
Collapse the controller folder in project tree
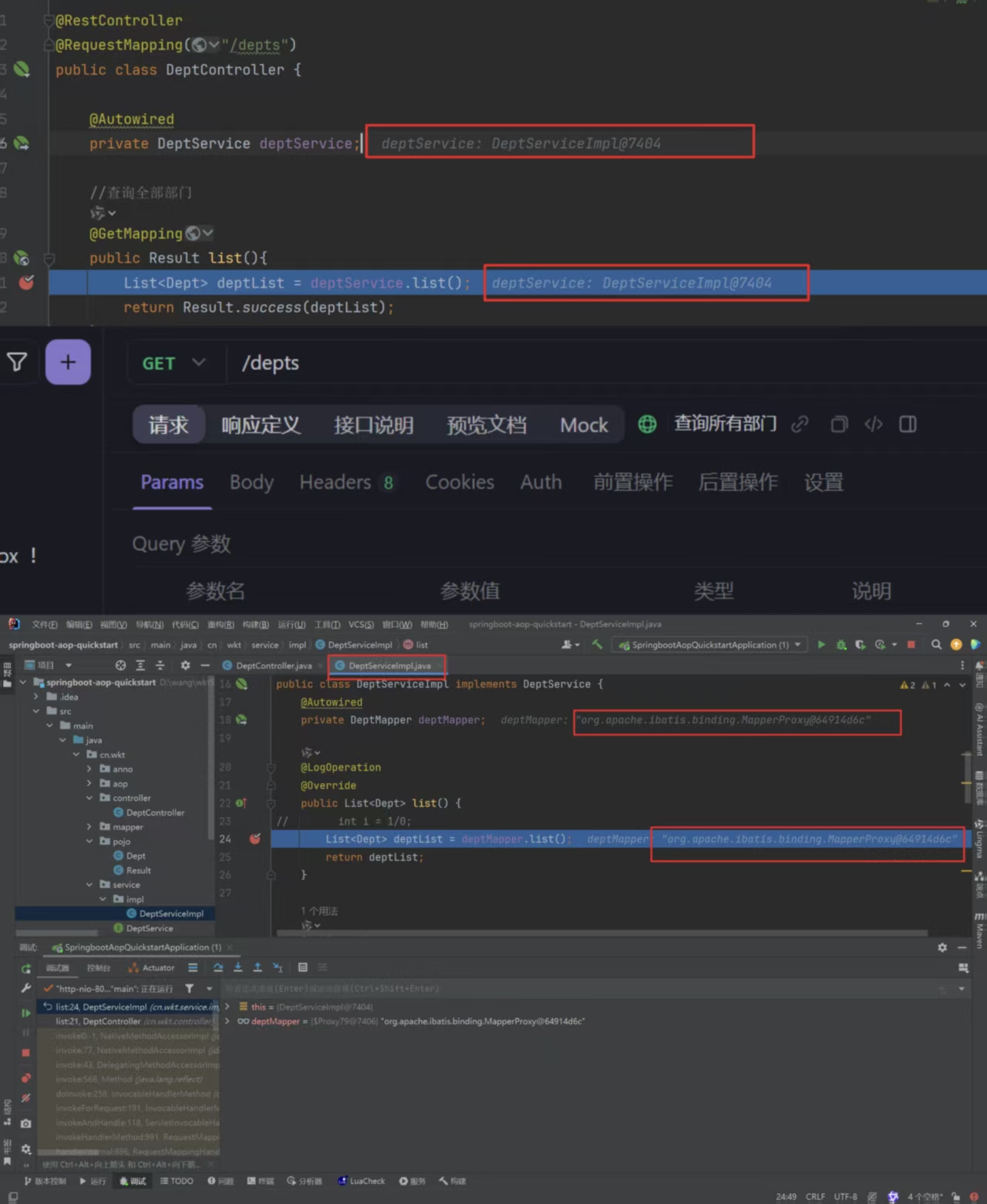point(89,798)
